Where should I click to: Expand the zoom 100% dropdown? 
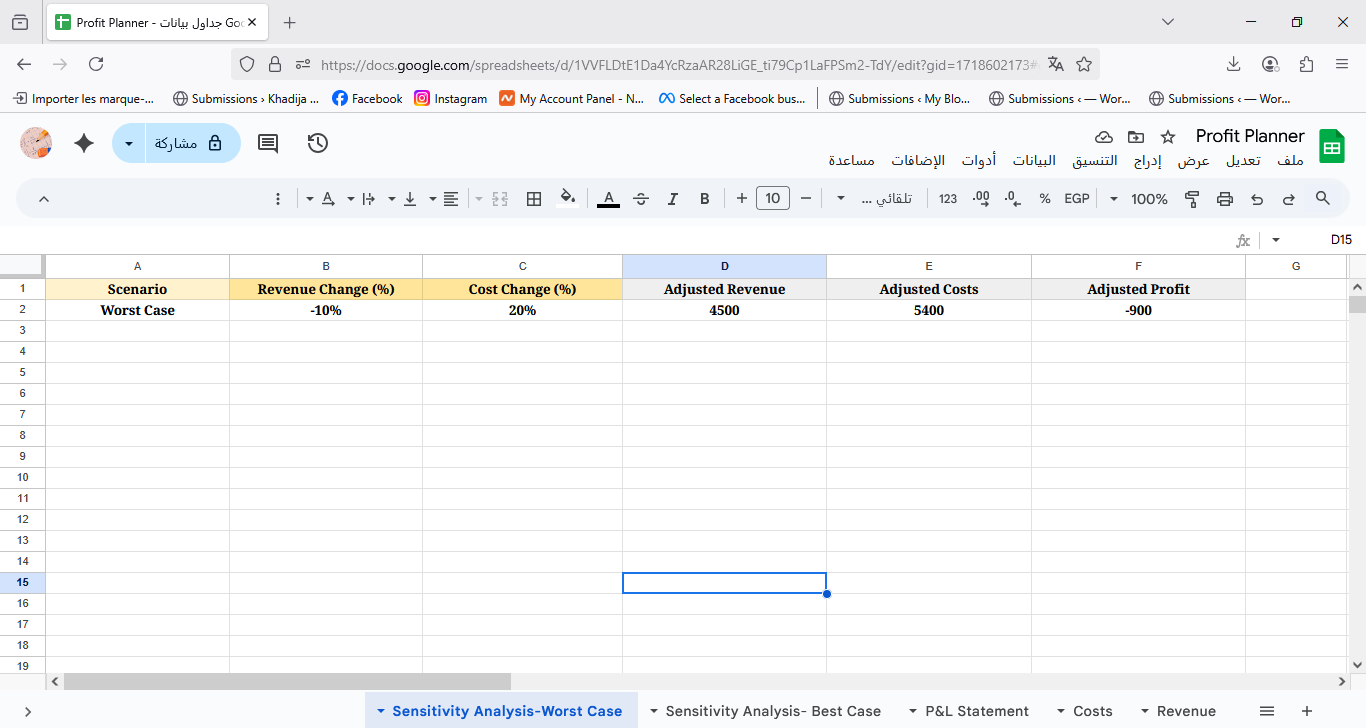click(x=1141, y=199)
